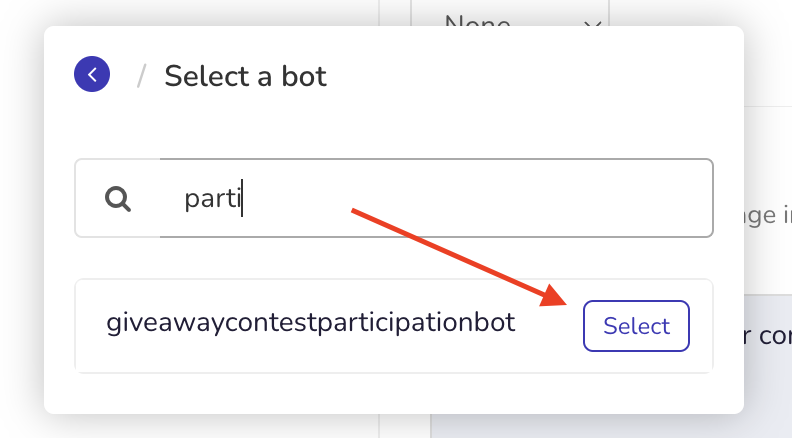This screenshot has height=438, width=792.
Task: Select the giveawaycontestparticipationbot with the Select button
Action: 636,326
